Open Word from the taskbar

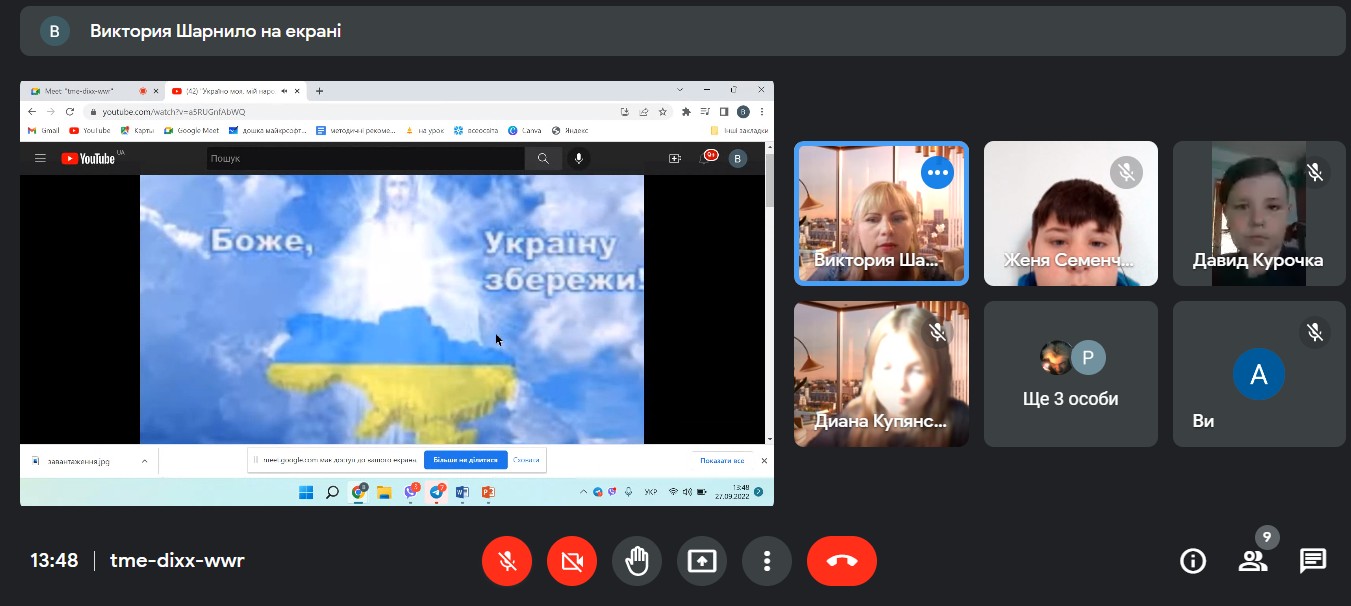coord(463,492)
